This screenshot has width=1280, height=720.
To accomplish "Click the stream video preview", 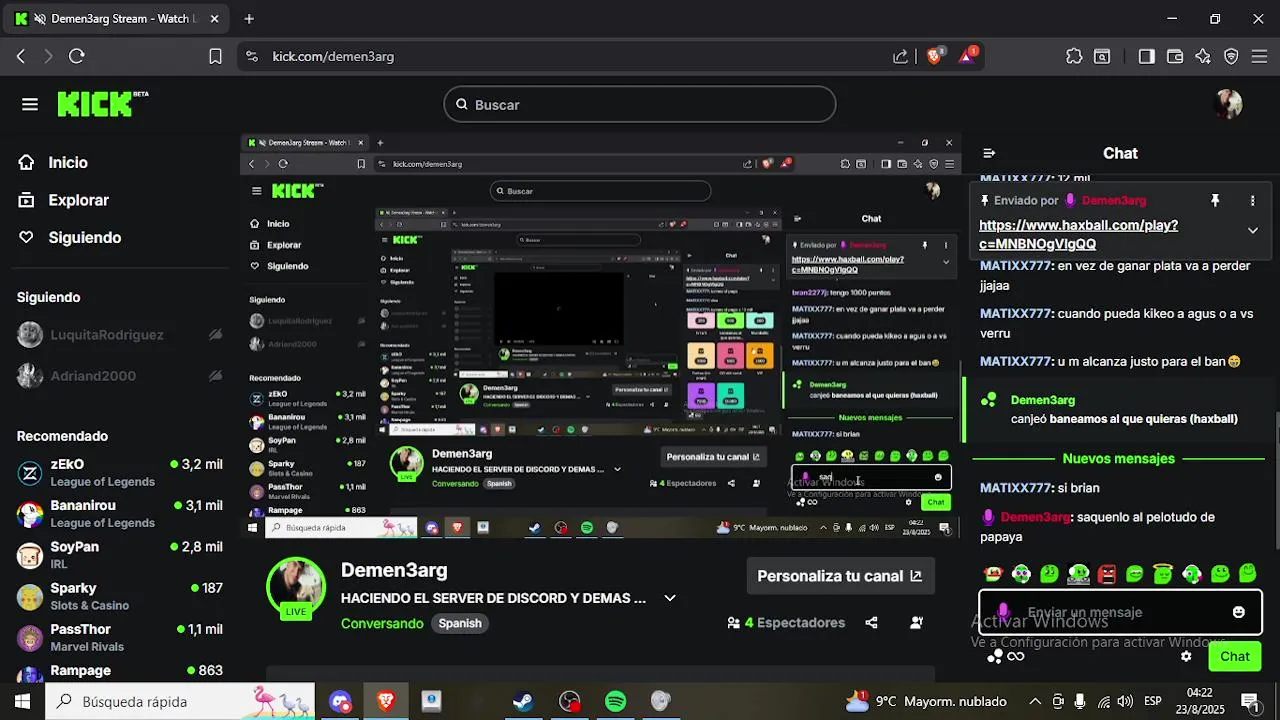I will [x=601, y=336].
